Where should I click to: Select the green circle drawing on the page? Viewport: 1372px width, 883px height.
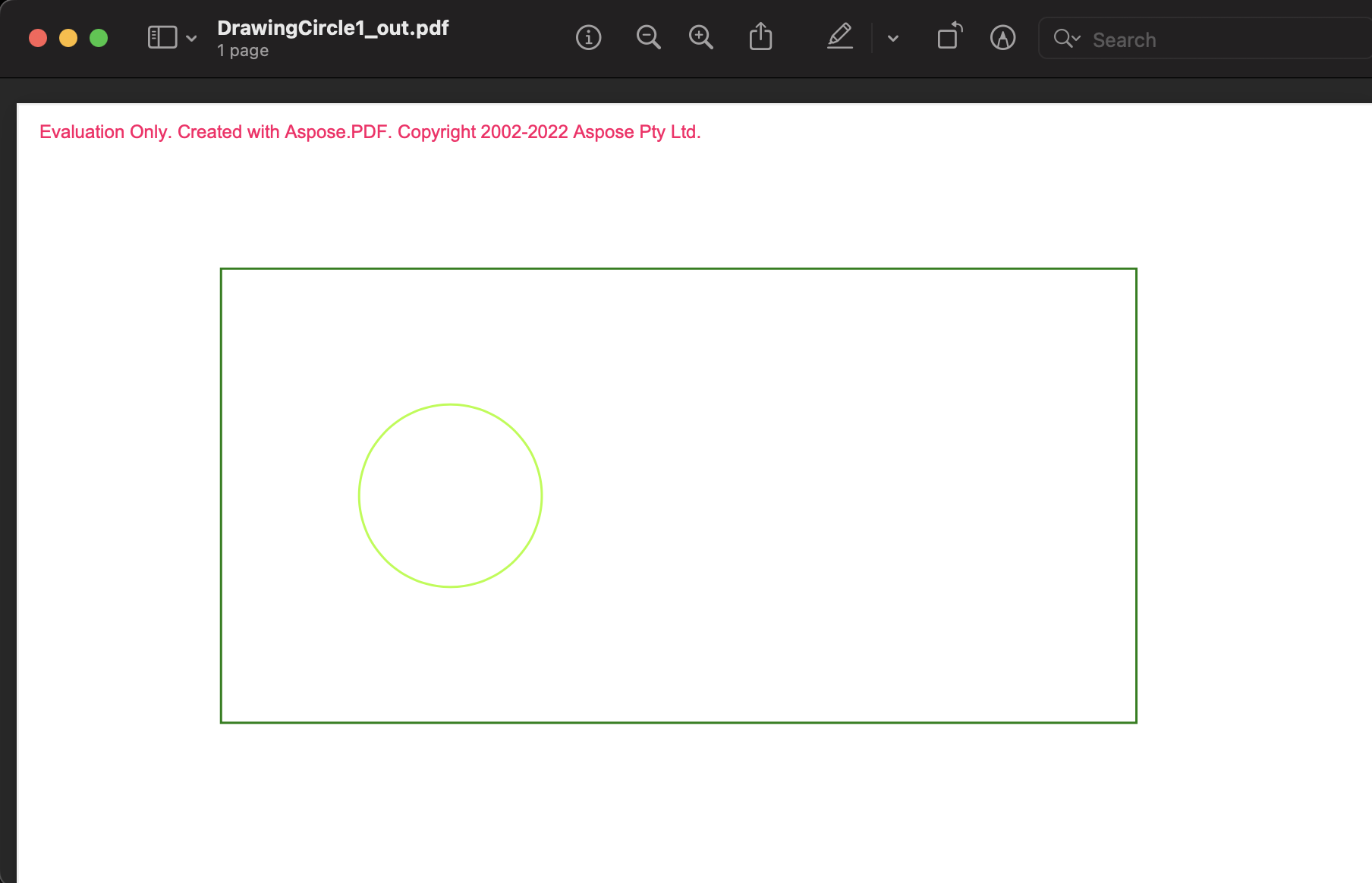coord(451,496)
